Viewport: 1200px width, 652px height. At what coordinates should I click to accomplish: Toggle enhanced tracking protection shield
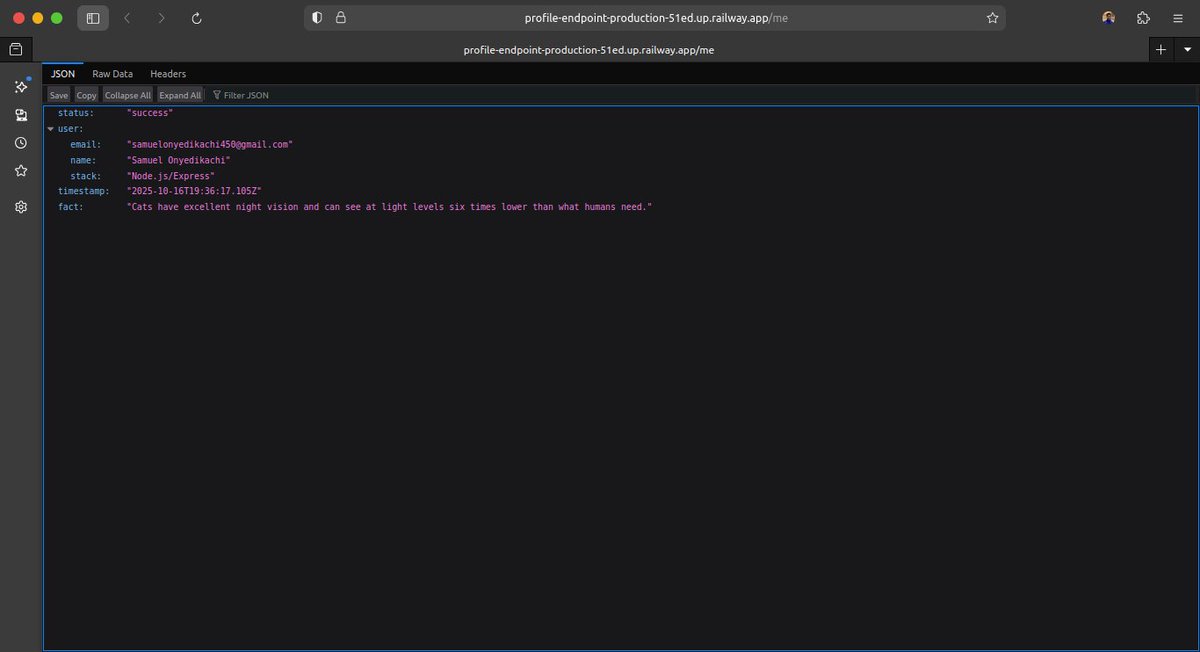(315, 18)
